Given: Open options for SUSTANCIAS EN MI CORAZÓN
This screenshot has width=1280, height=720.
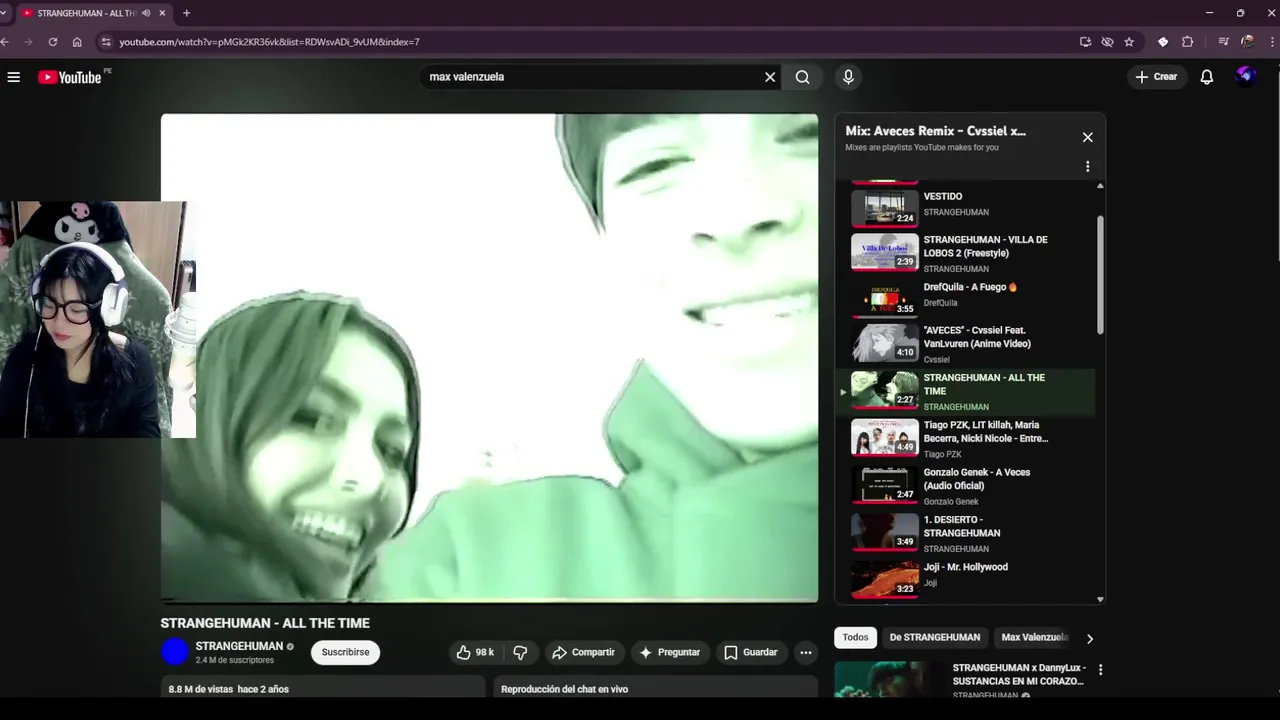Looking at the screenshot, I should [x=1100, y=670].
